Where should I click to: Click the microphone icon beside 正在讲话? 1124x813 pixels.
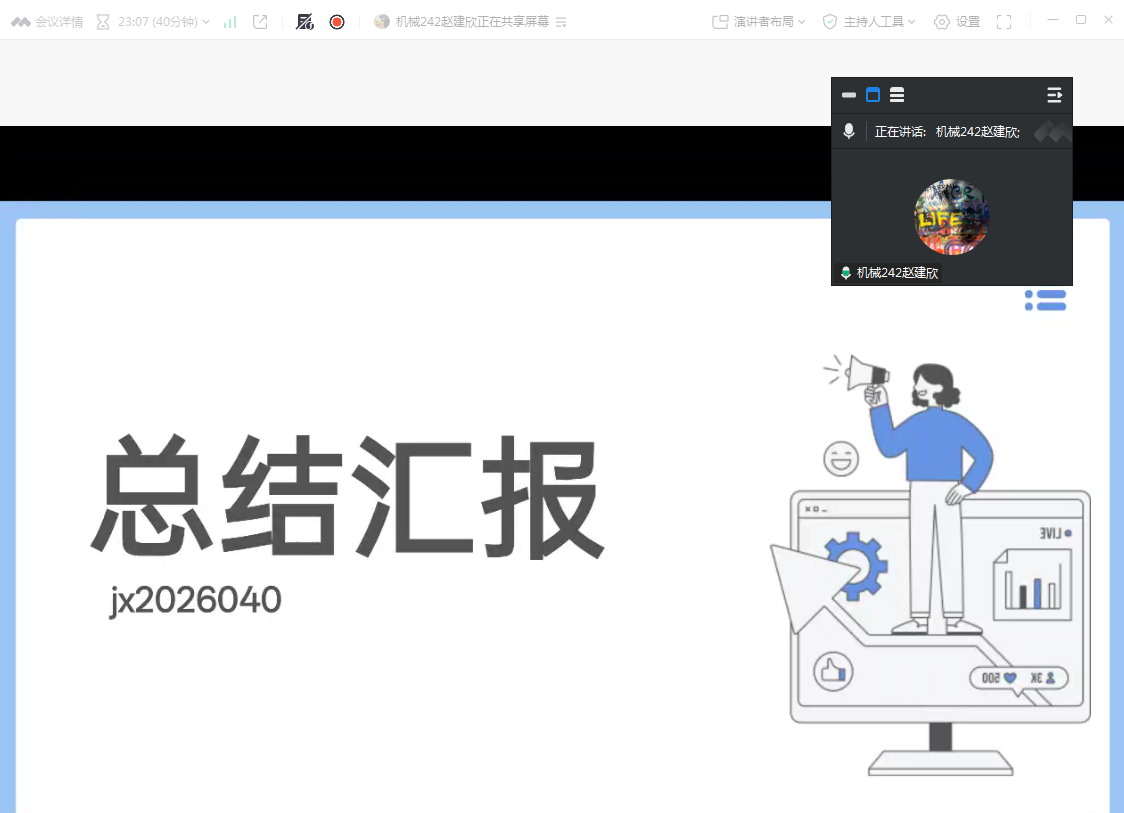849,131
